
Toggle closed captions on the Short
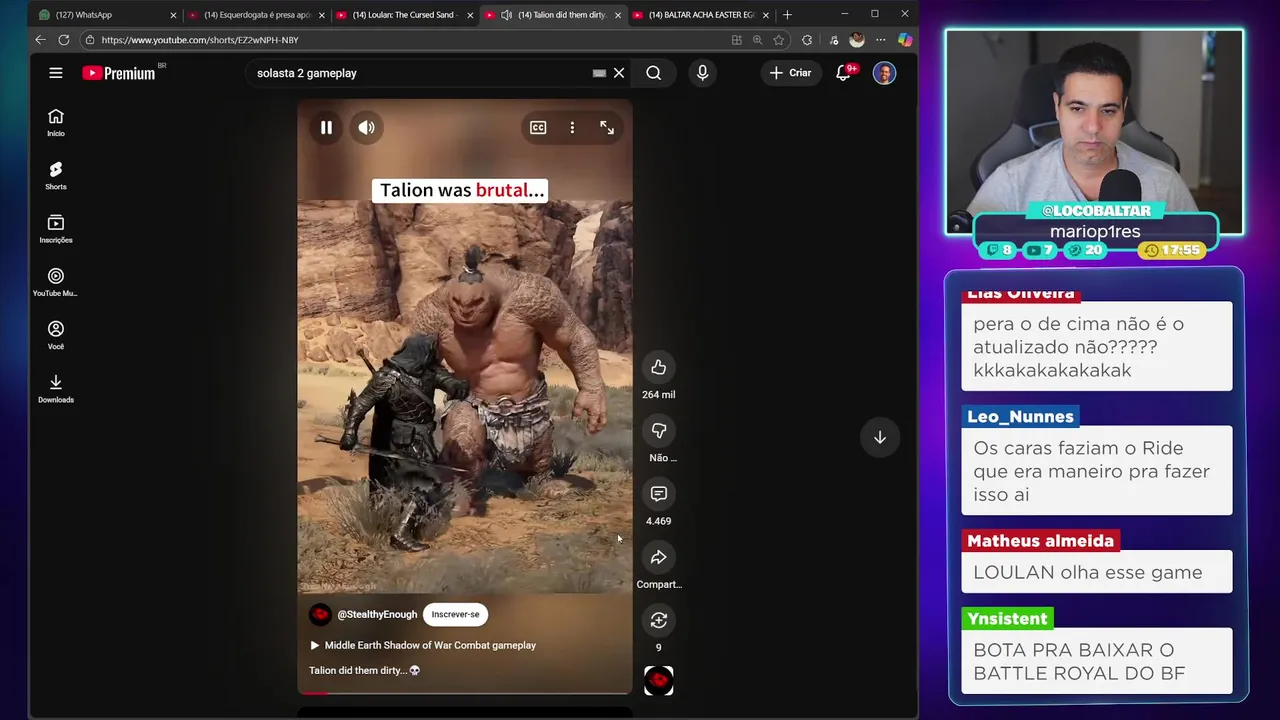coord(538,127)
